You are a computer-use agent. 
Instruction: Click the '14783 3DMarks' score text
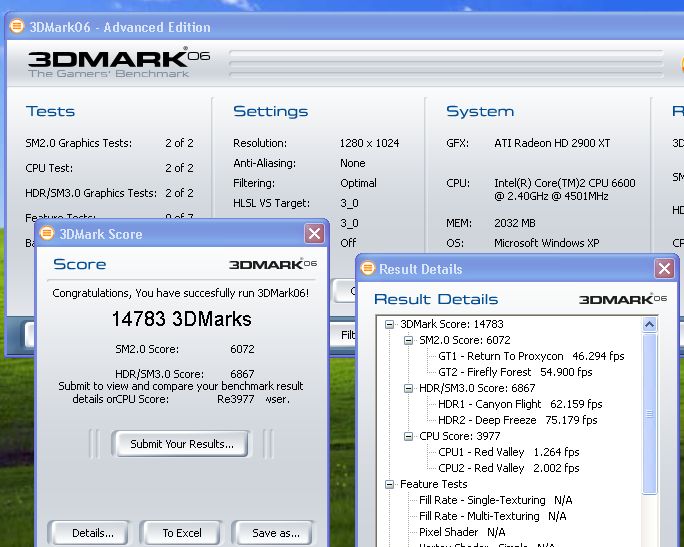pyautogui.click(x=181, y=319)
